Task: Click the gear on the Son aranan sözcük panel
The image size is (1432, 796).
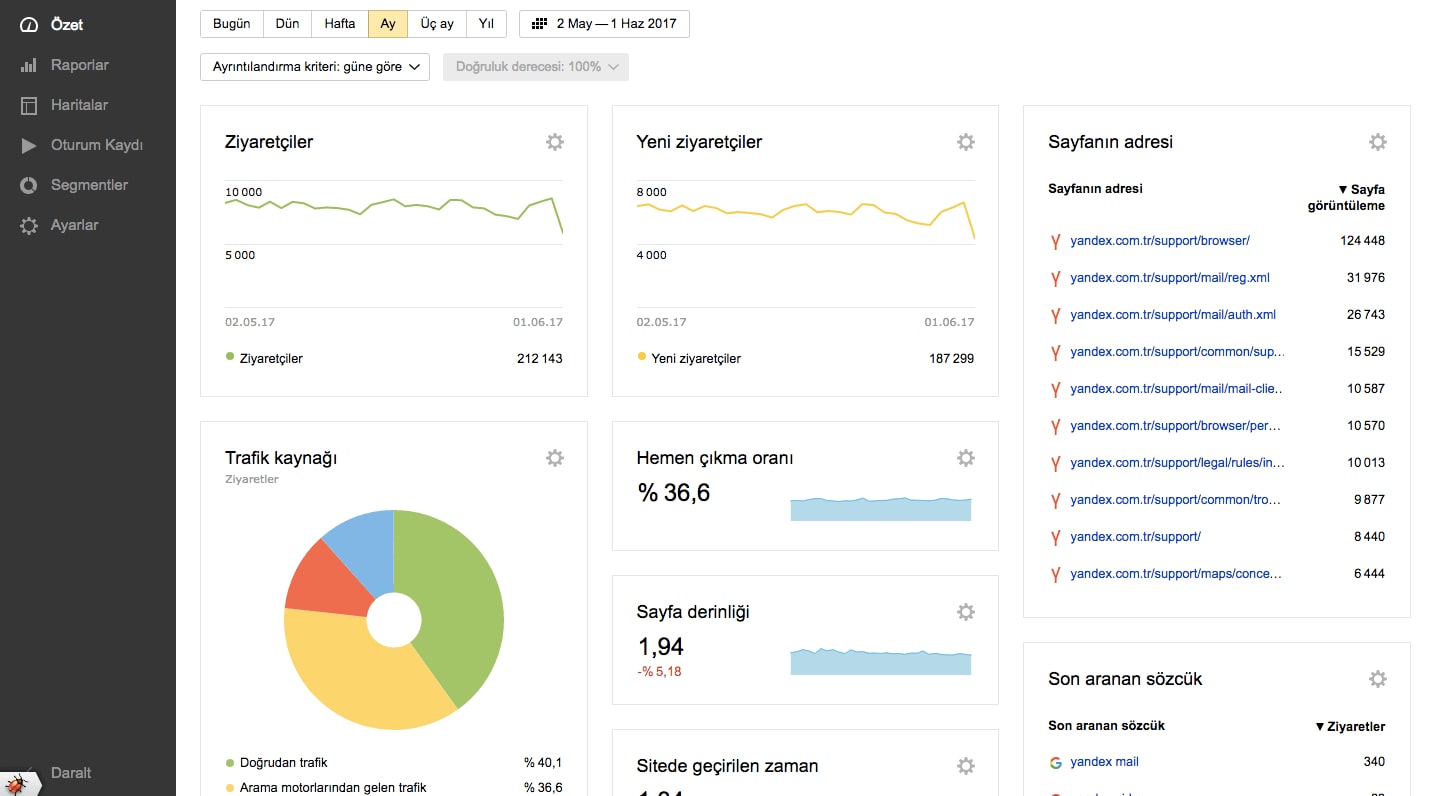Action: click(x=1377, y=678)
